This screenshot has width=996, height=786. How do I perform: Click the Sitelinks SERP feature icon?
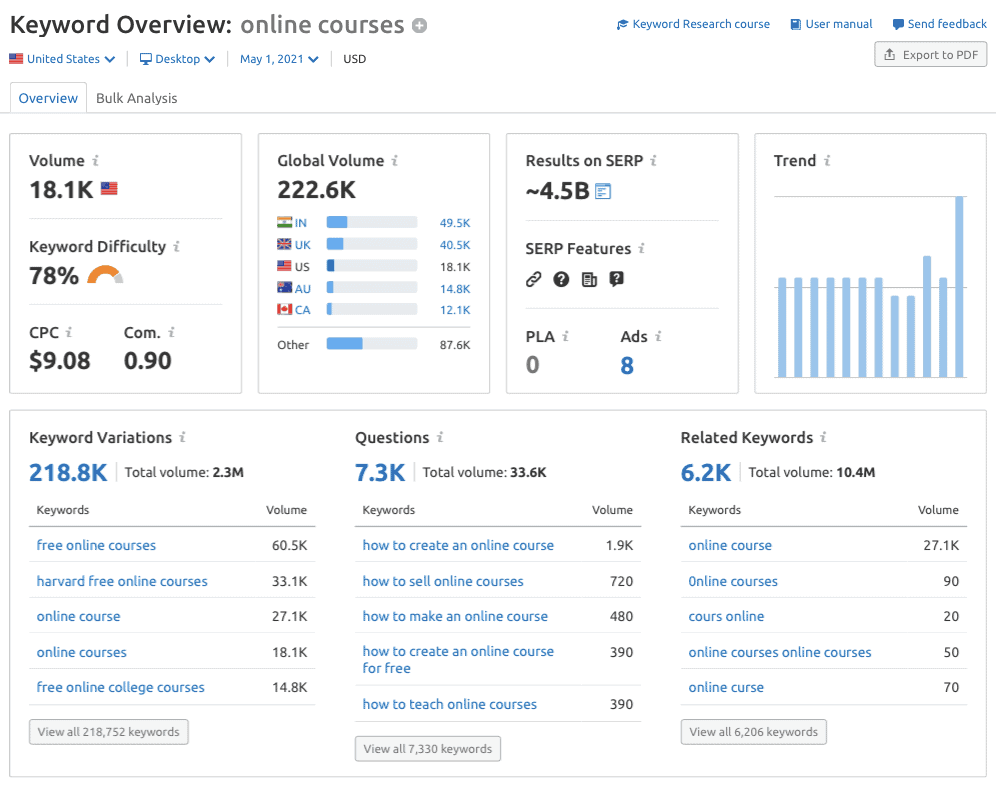[533, 279]
